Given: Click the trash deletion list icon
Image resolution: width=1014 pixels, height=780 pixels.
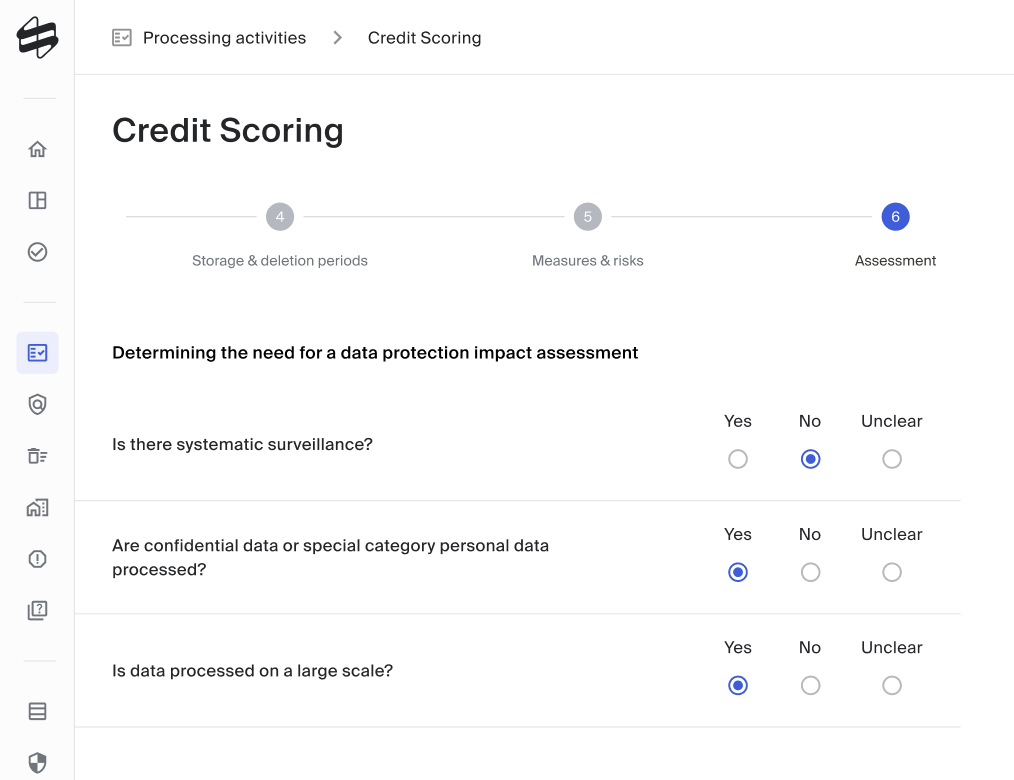Looking at the screenshot, I should coord(38,456).
